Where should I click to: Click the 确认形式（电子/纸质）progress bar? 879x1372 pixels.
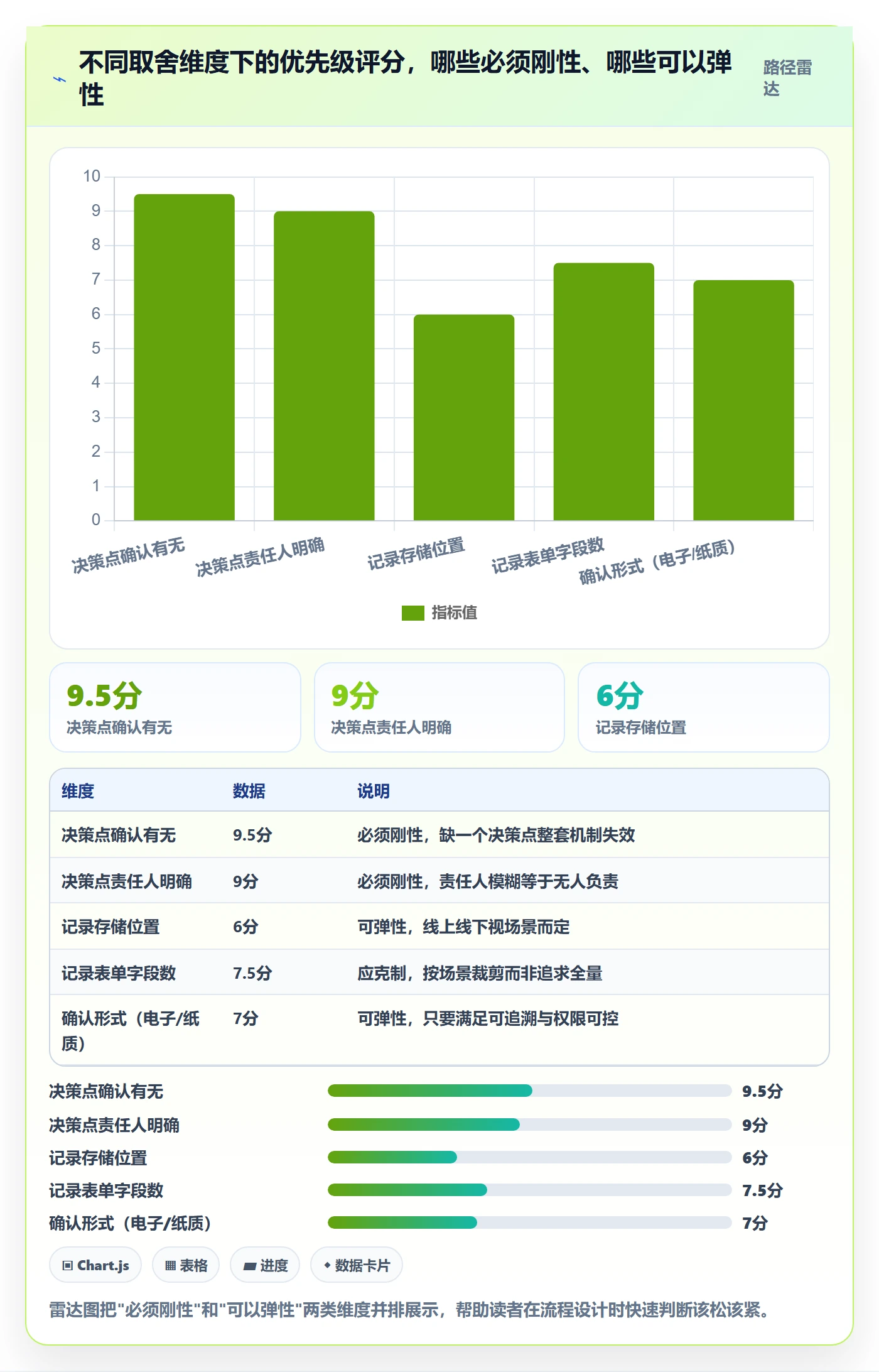(x=529, y=1222)
